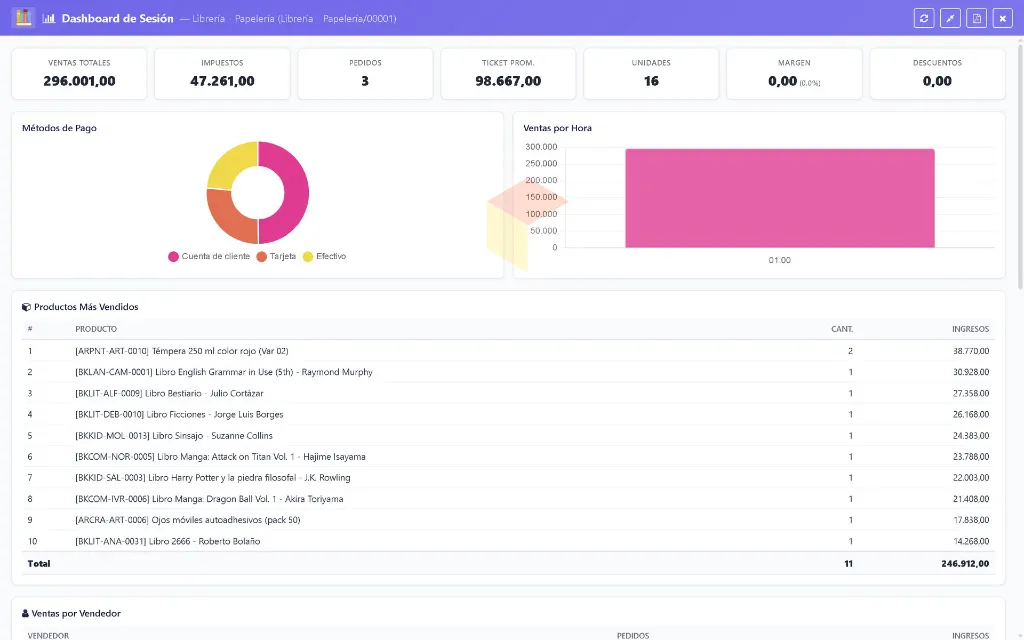
Task: Click the INGRESOS header in products table
Action: click(970, 329)
